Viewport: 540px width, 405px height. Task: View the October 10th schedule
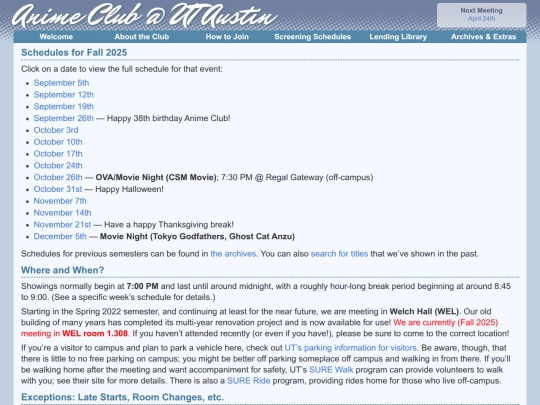58,142
